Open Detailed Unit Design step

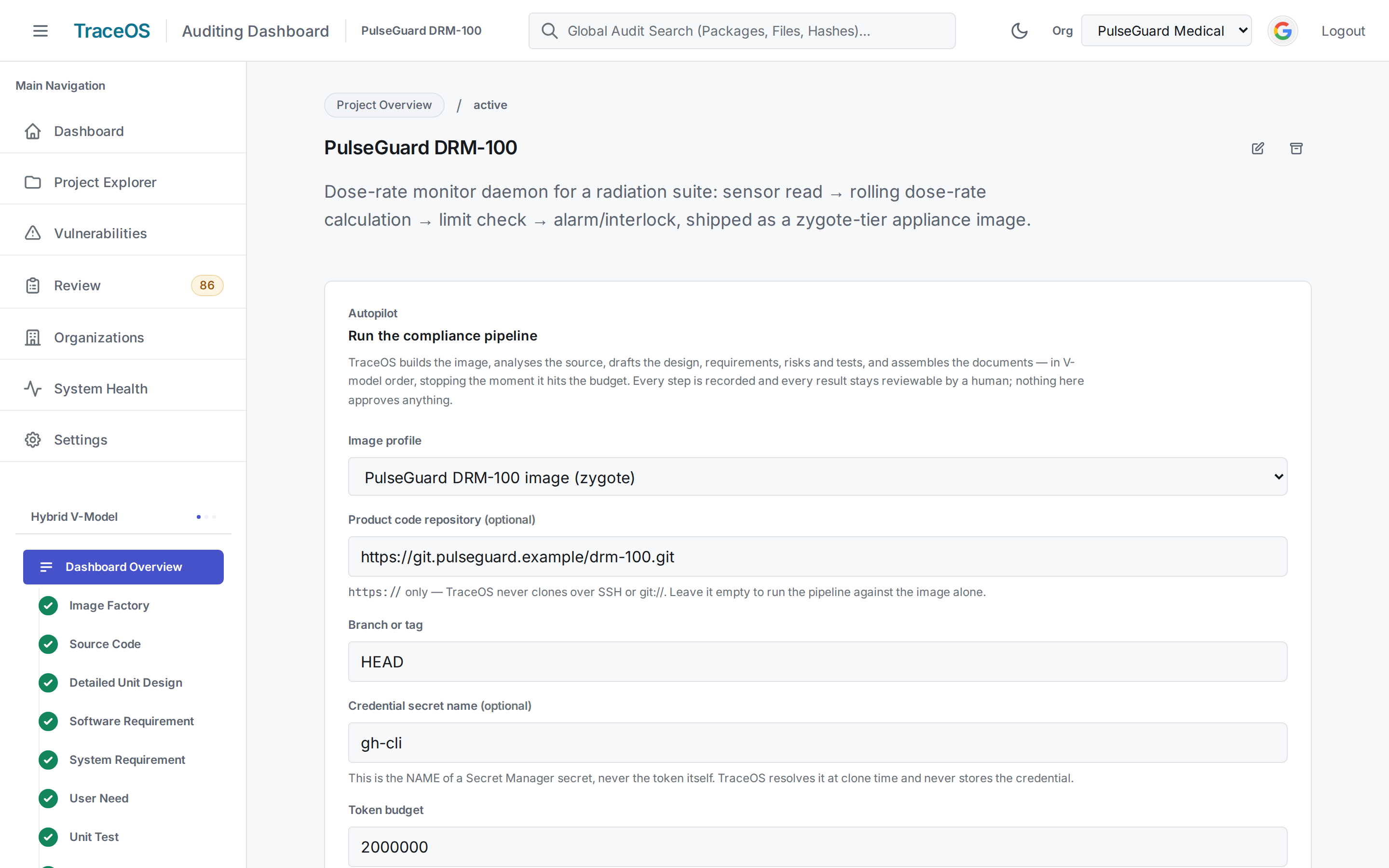pos(126,682)
